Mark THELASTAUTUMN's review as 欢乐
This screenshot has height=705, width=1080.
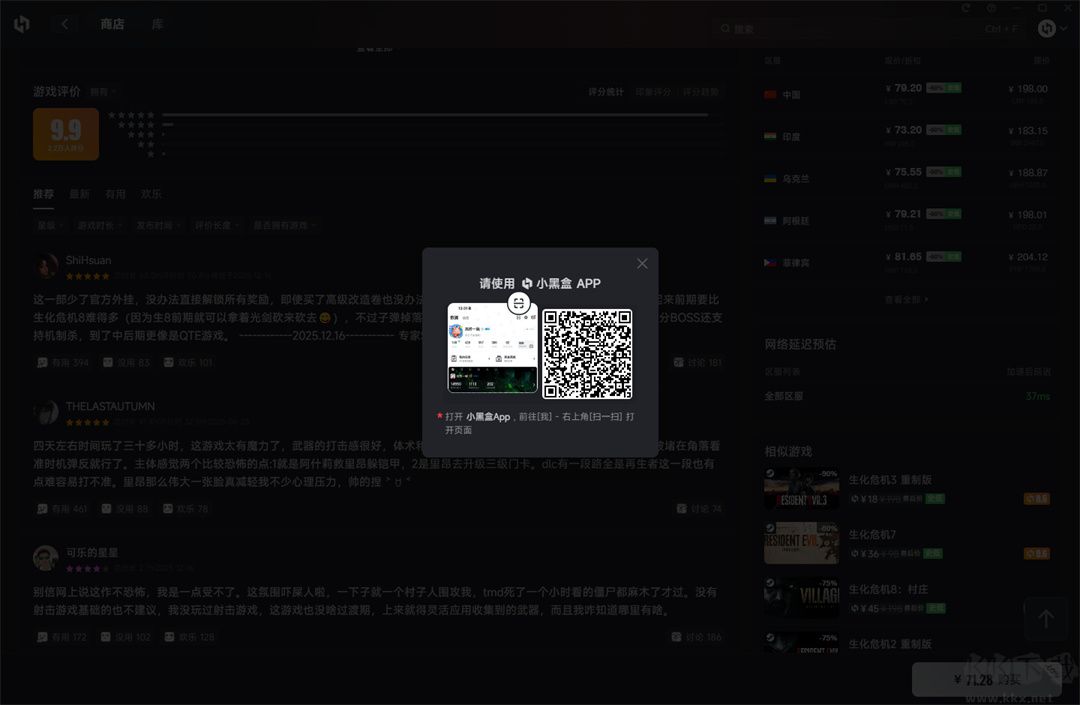(185, 509)
